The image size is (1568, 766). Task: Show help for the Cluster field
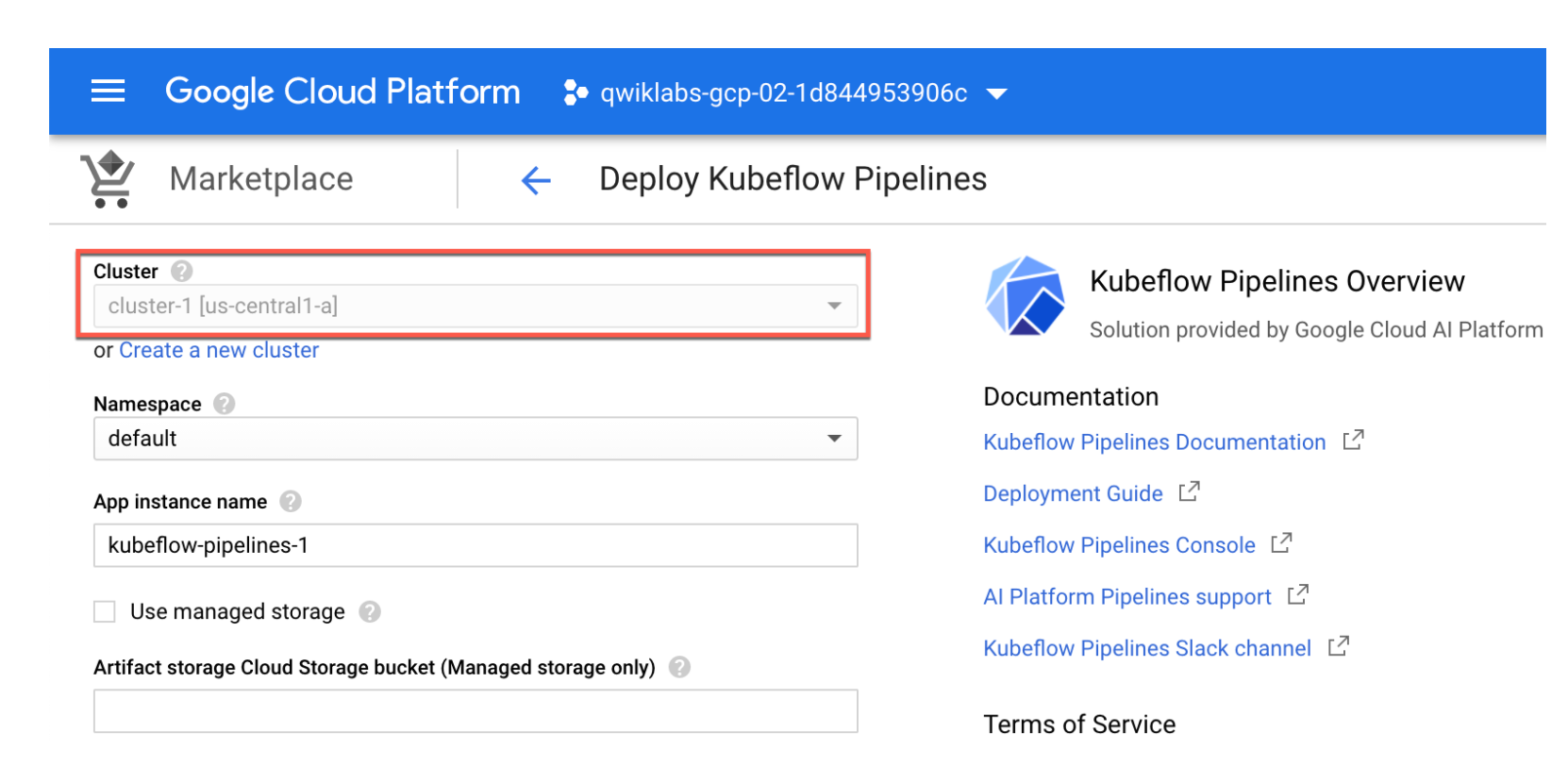click(x=182, y=272)
